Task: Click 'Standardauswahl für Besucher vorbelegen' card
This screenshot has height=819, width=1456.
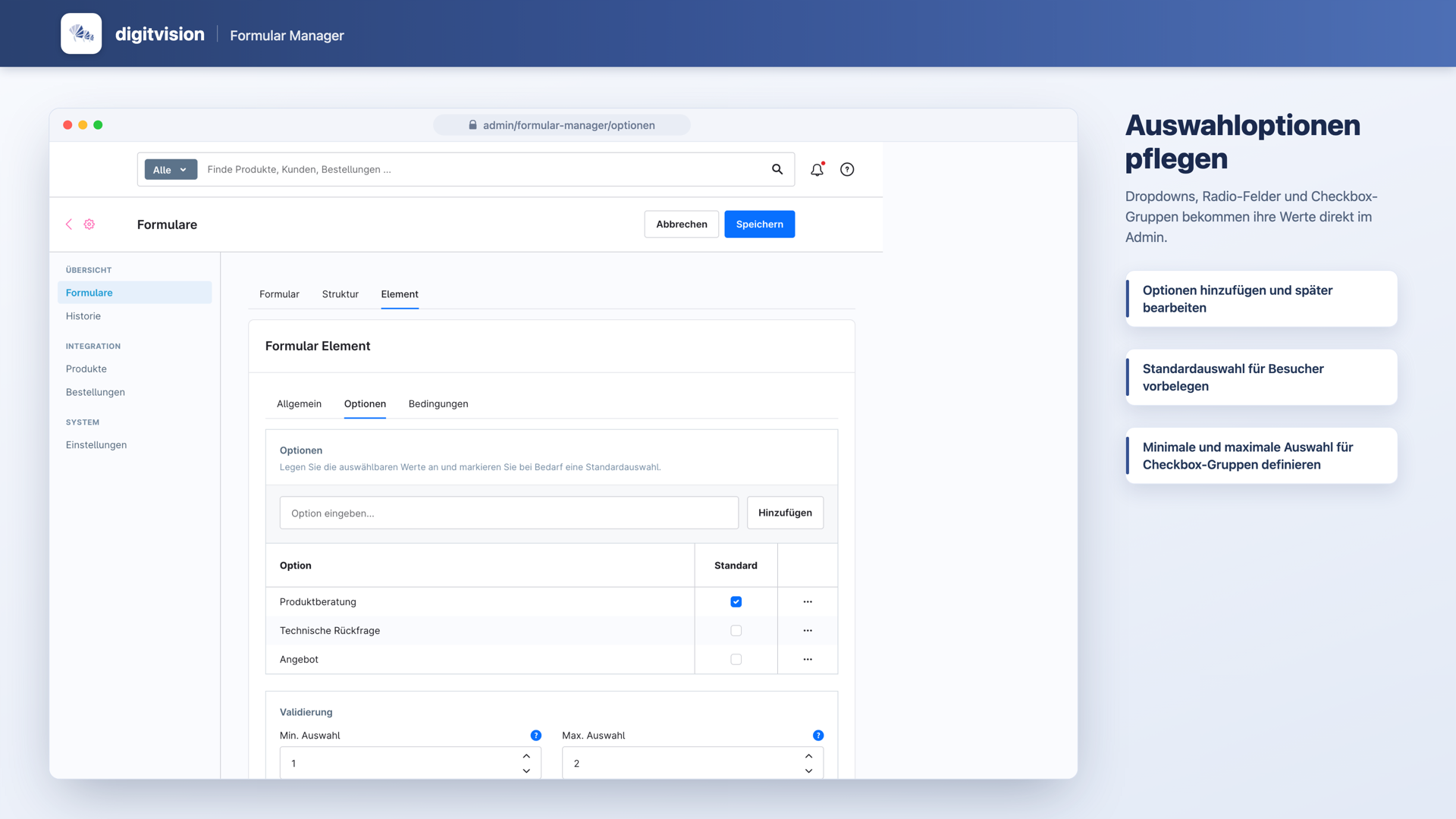Action: point(1261,377)
